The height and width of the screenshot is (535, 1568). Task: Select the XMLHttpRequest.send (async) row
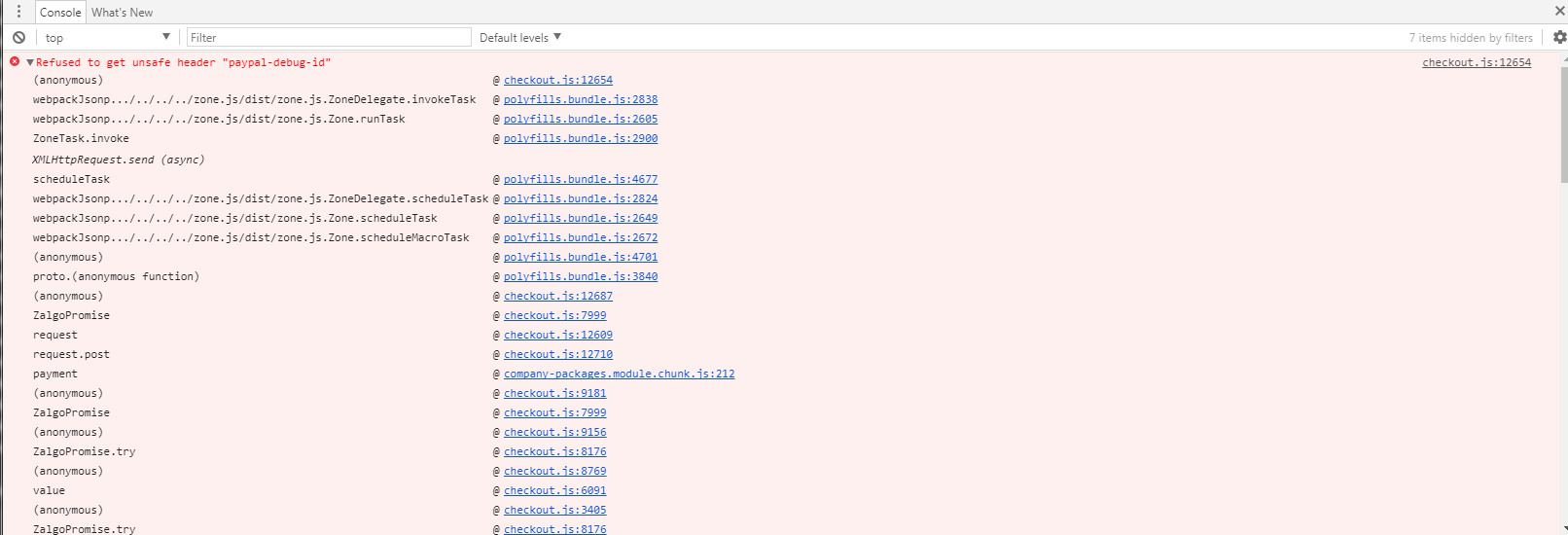[x=119, y=160]
